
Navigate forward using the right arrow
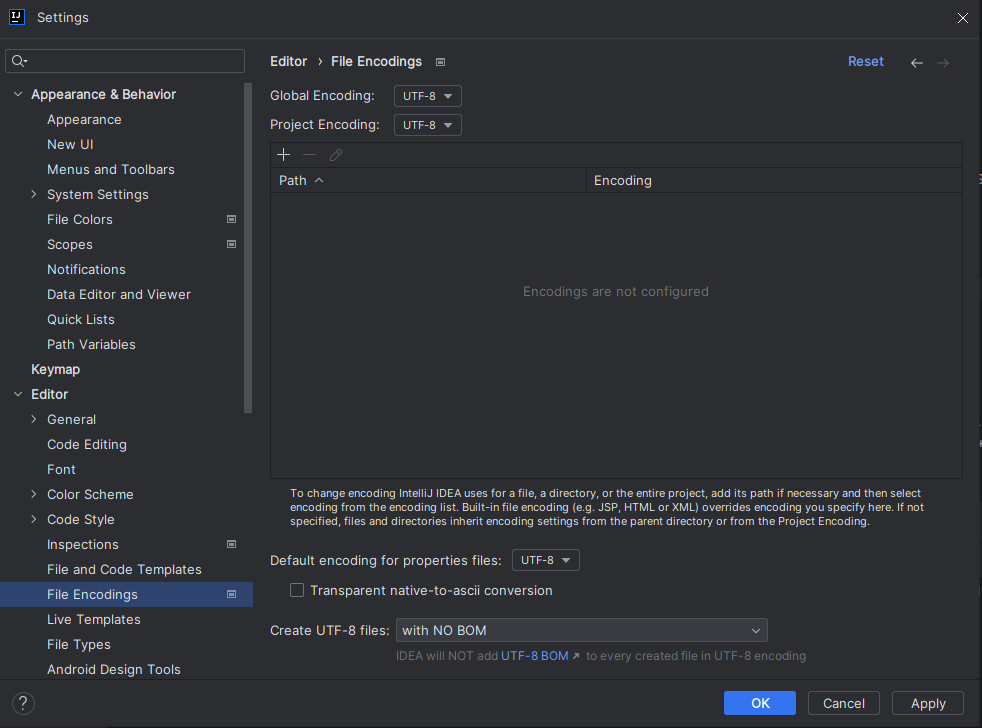coord(945,62)
